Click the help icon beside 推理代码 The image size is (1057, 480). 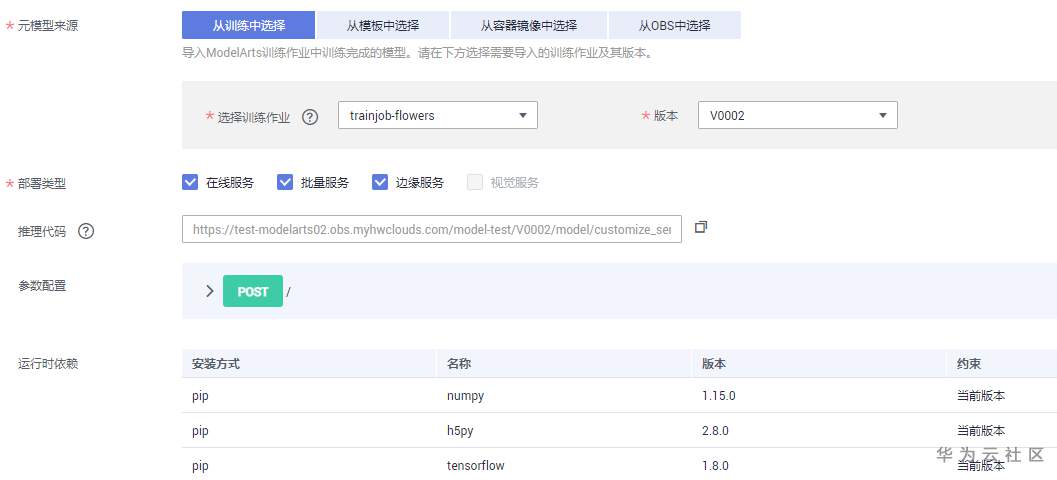(86, 231)
